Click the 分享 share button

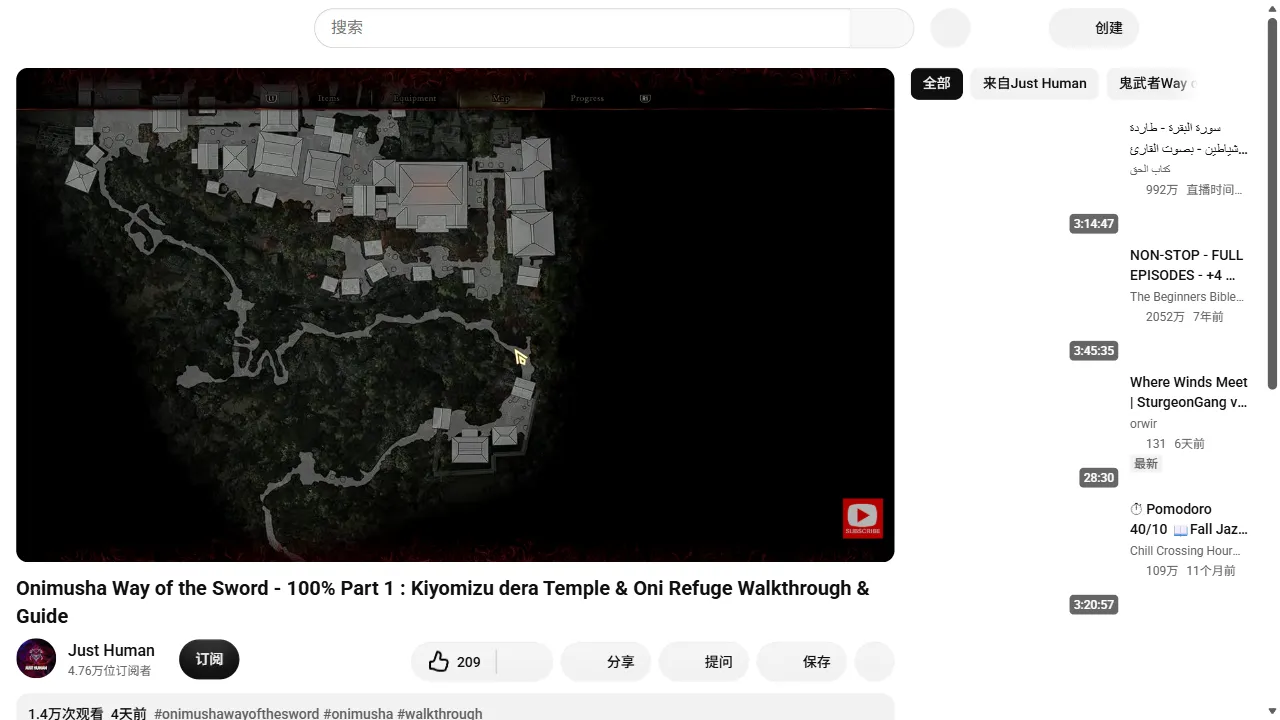[x=606, y=662]
